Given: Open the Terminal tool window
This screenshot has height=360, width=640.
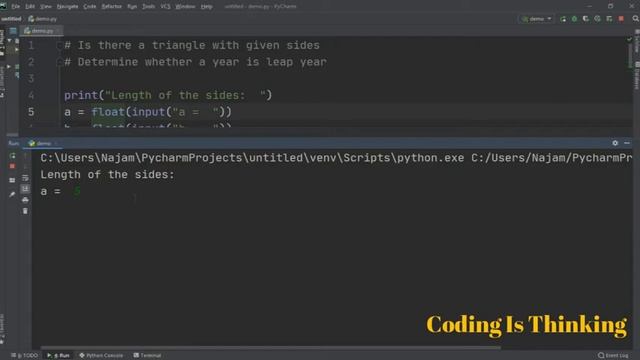Looking at the screenshot, I should [147, 356].
